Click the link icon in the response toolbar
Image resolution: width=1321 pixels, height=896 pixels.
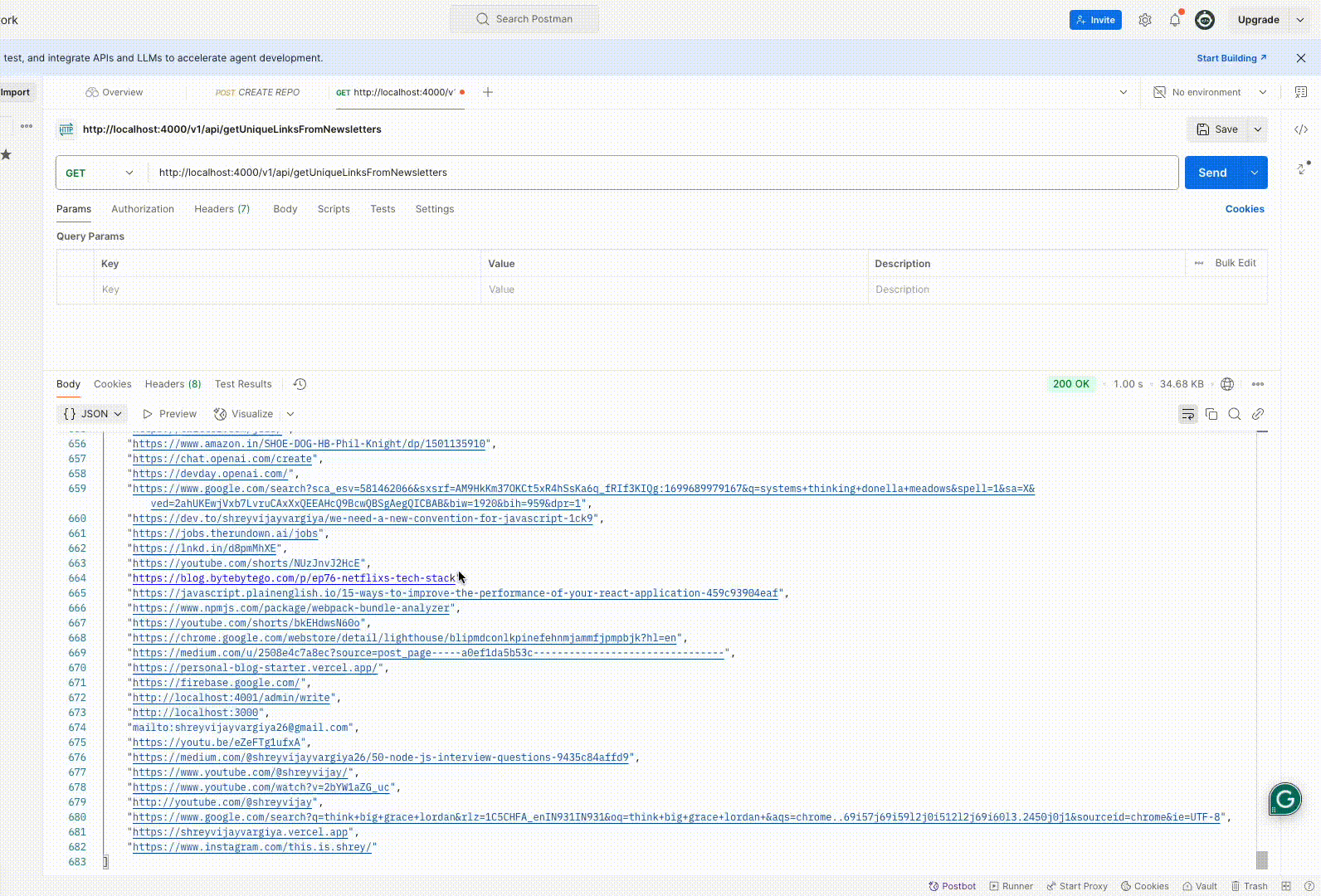coord(1258,414)
